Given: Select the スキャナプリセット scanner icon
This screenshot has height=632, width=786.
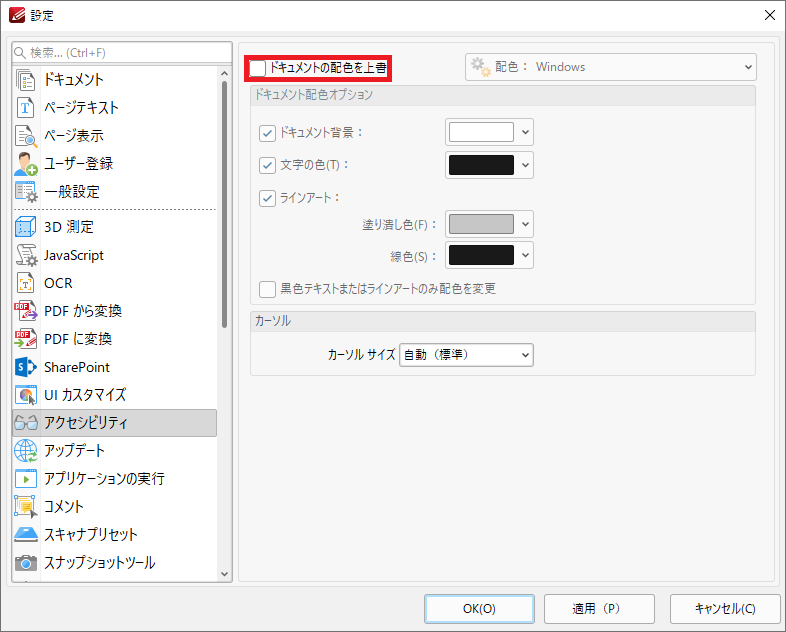Looking at the screenshot, I should point(25,535).
